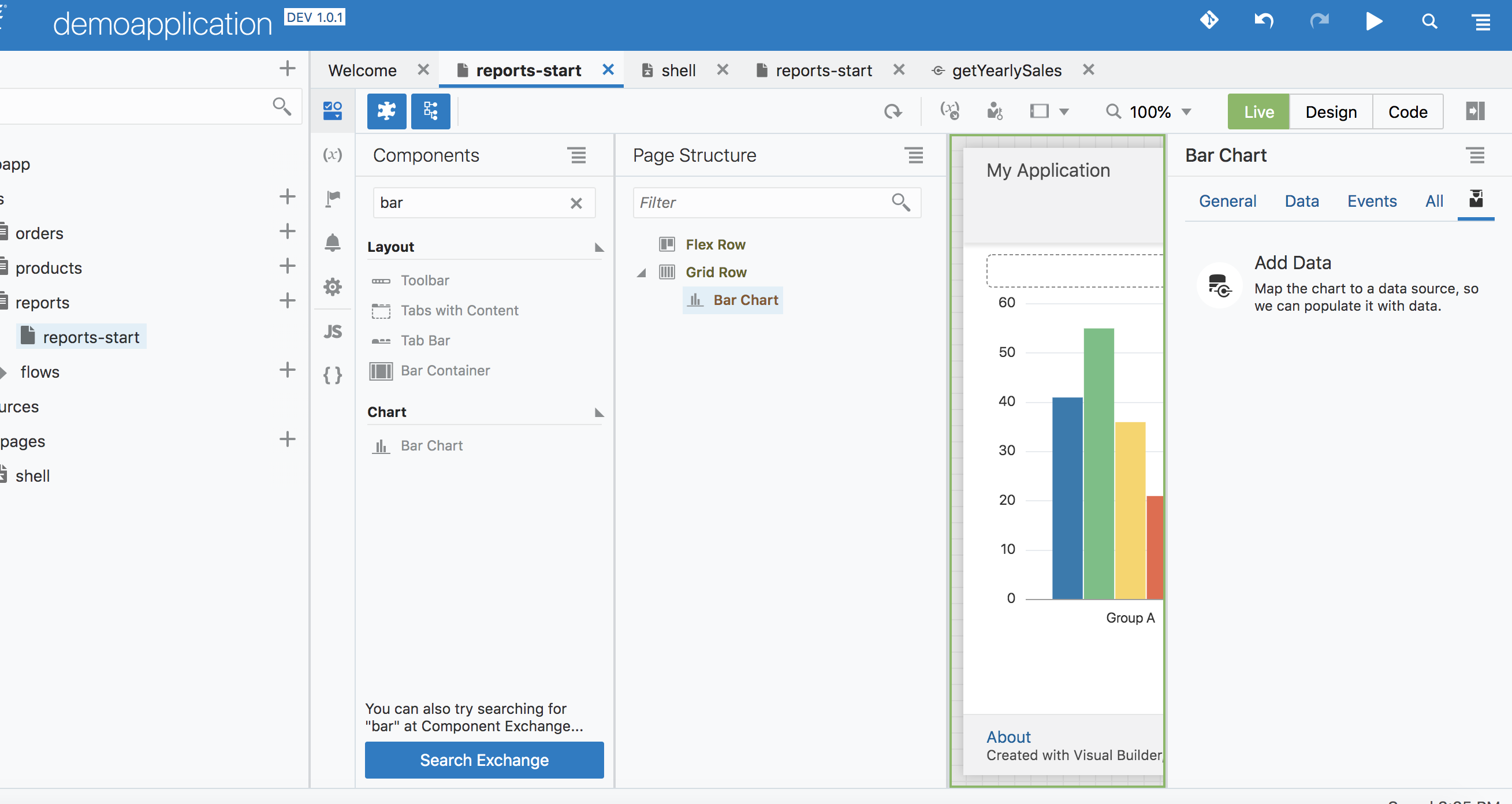Image resolution: width=1512 pixels, height=804 pixels.
Task: Add a page to the products flow
Action: [287, 266]
